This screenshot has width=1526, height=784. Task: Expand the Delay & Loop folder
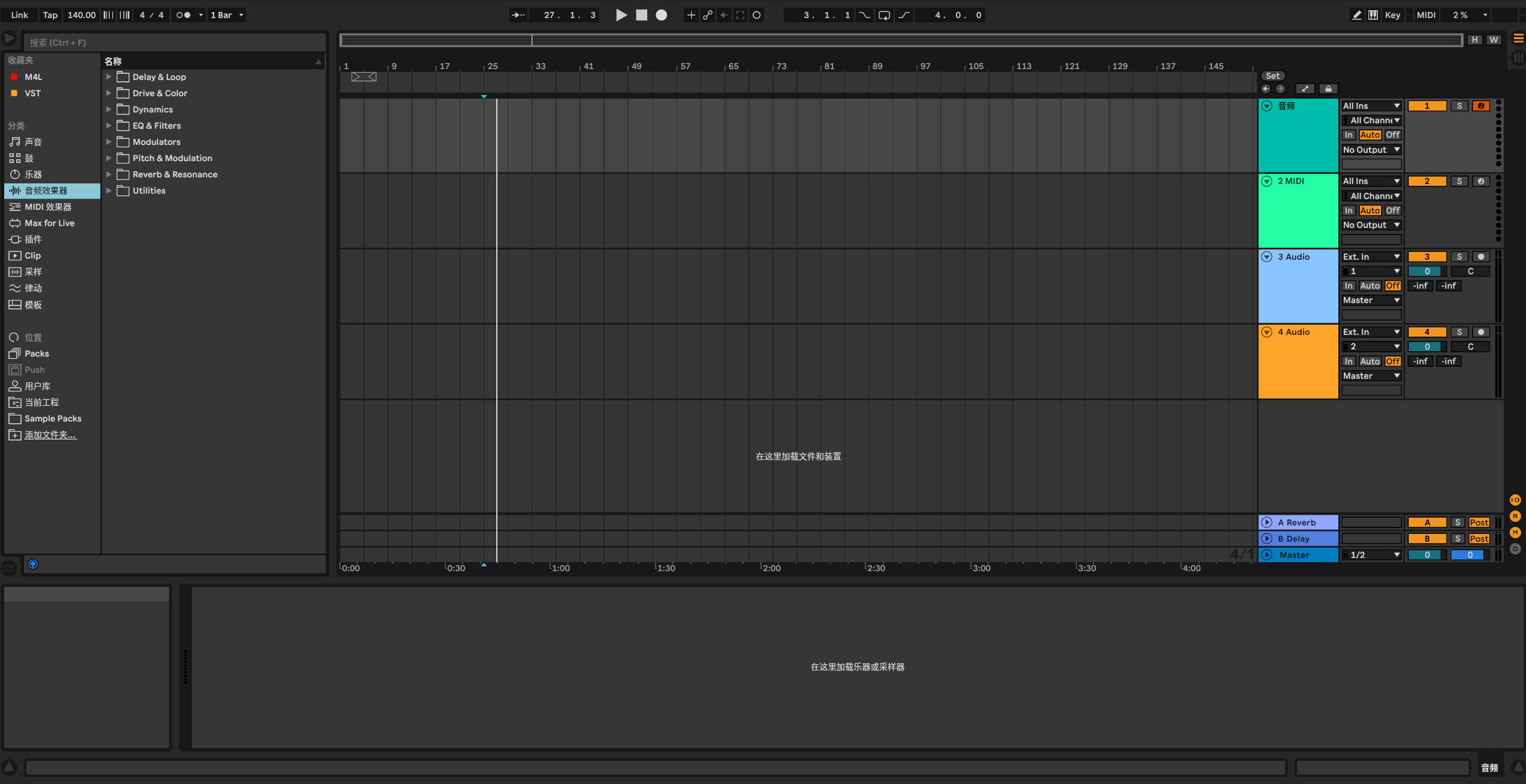(108, 76)
